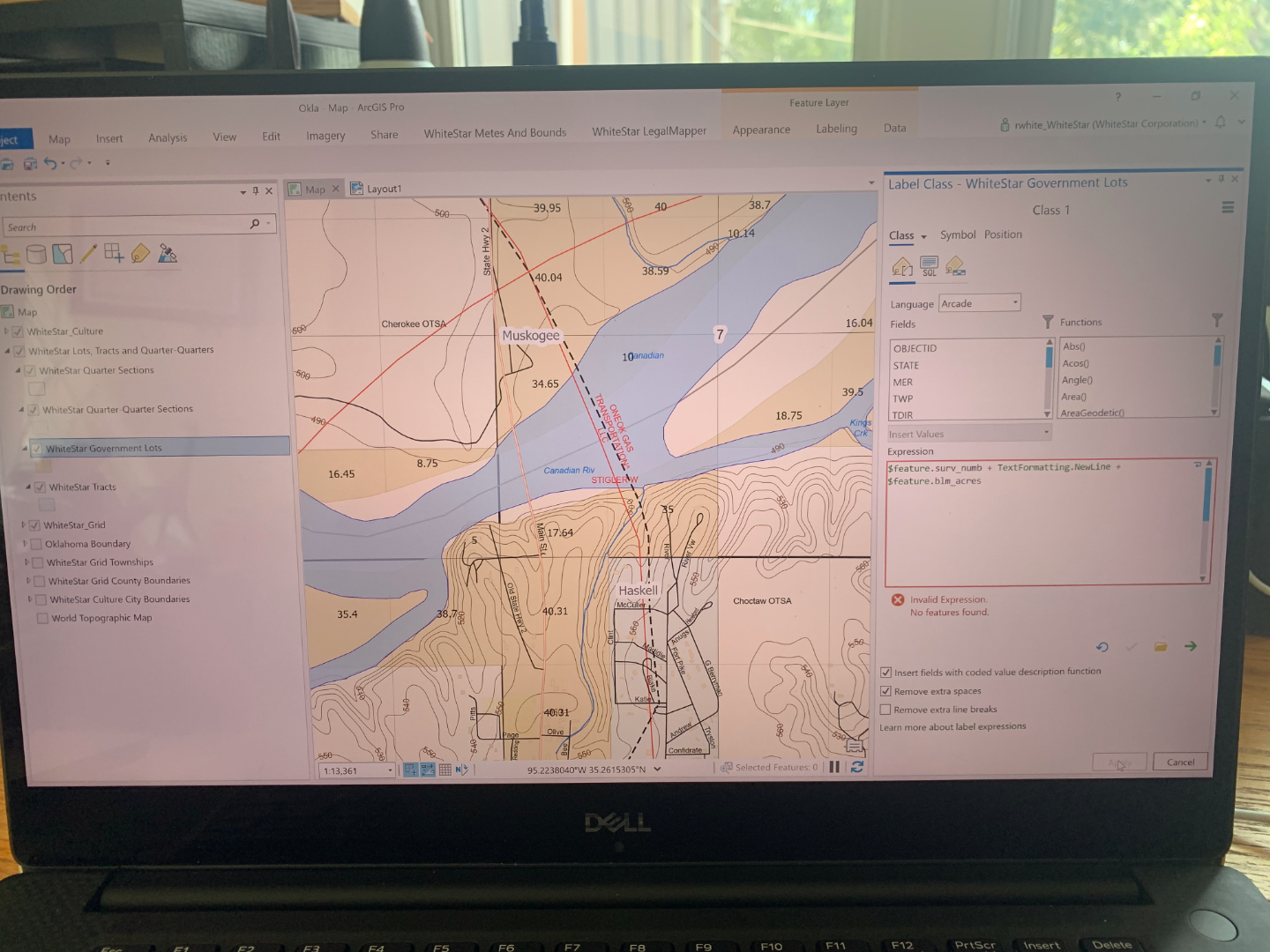Reset the label expression

coord(1102,647)
